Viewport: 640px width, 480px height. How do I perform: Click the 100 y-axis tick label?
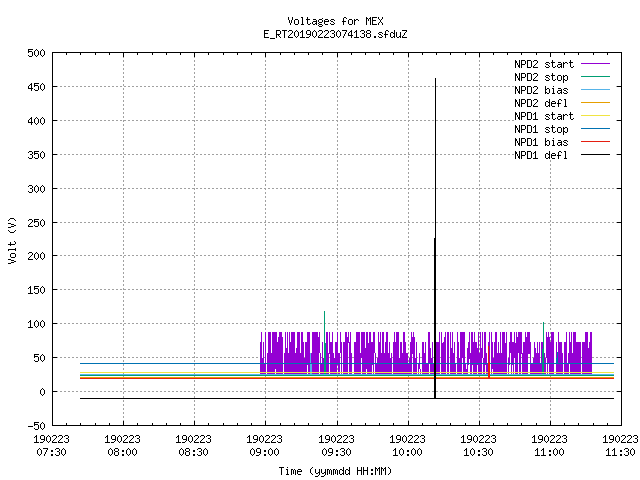click(x=36, y=324)
